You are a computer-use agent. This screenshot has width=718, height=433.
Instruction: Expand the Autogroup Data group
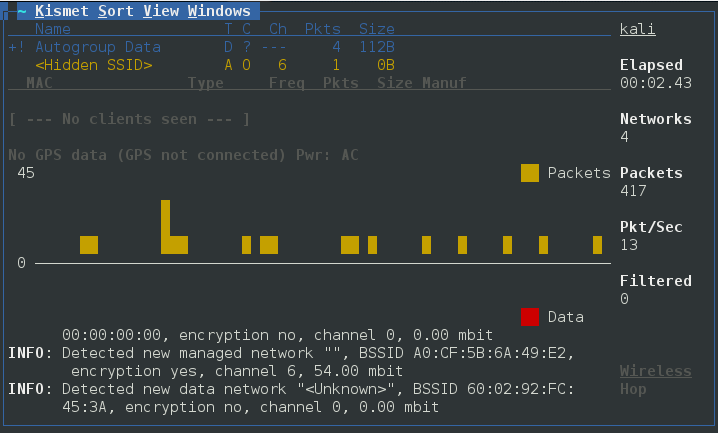pyautogui.click(x=16, y=47)
